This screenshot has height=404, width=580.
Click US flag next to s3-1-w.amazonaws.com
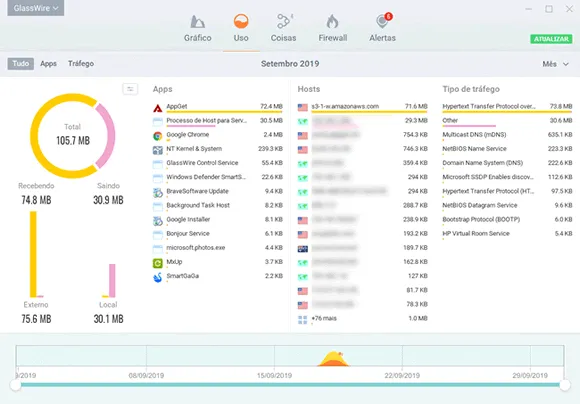tap(303, 108)
